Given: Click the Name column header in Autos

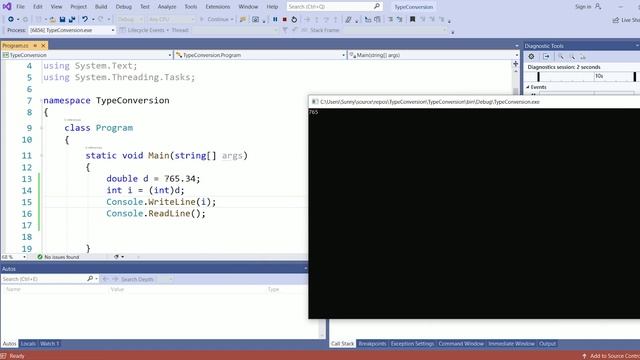Looking at the screenshot, I should click(x=13, y=289).
